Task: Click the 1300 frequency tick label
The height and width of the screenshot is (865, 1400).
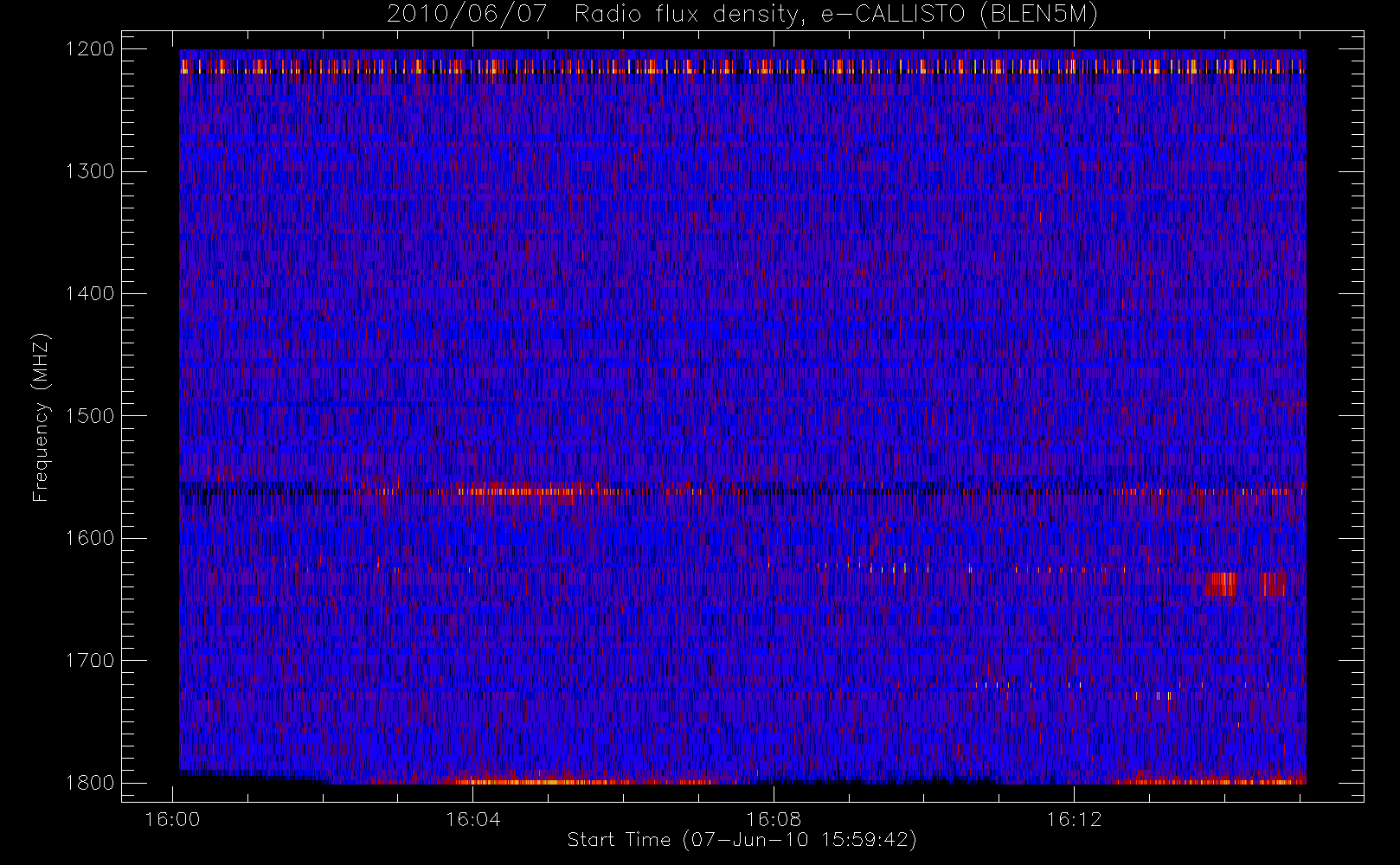Action: coord(90,171)
